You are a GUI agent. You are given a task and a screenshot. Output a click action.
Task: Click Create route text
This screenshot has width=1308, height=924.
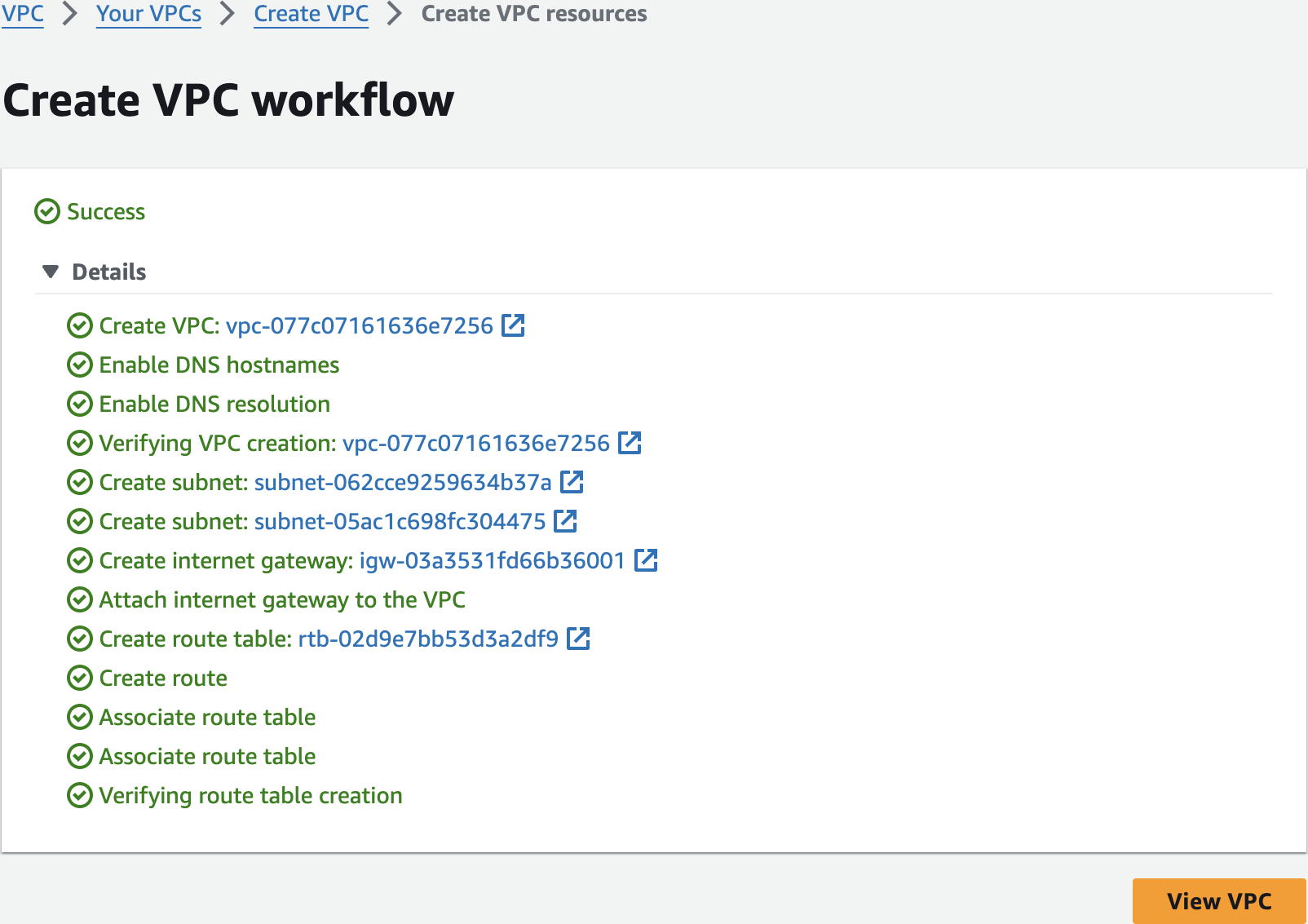[163, 679]
